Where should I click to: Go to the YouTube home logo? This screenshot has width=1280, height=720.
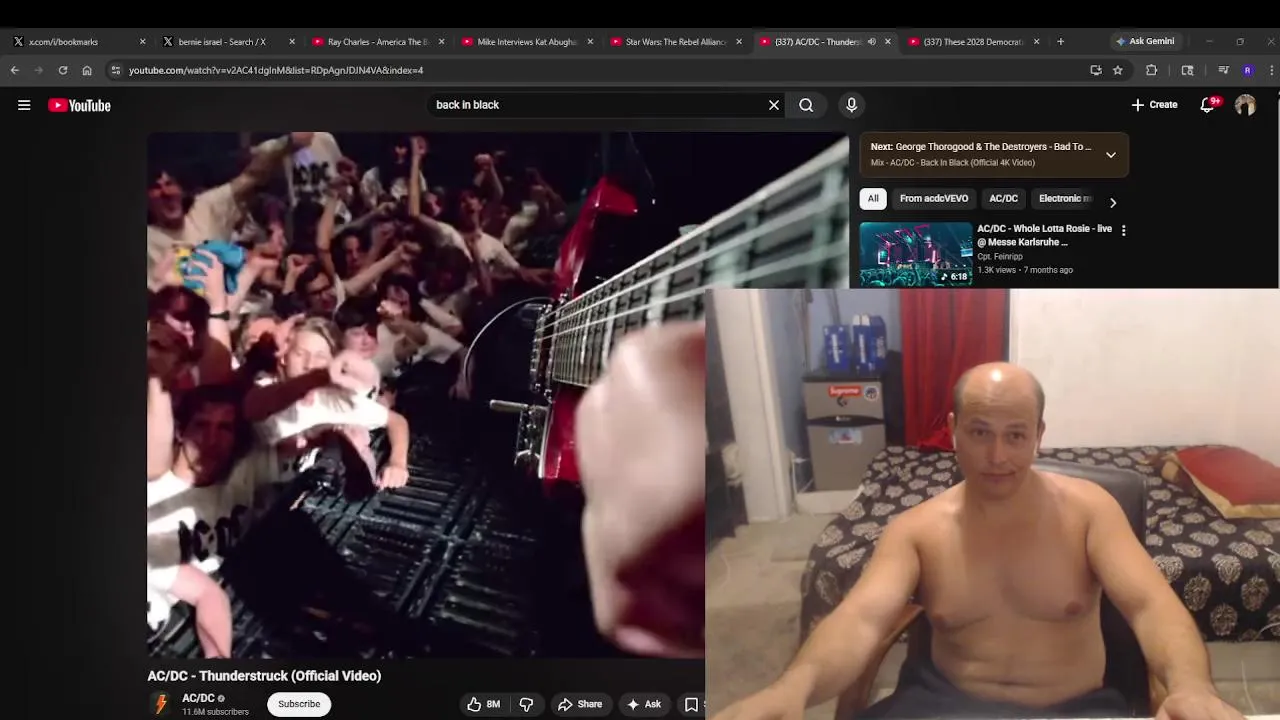(x=79, y=105)
